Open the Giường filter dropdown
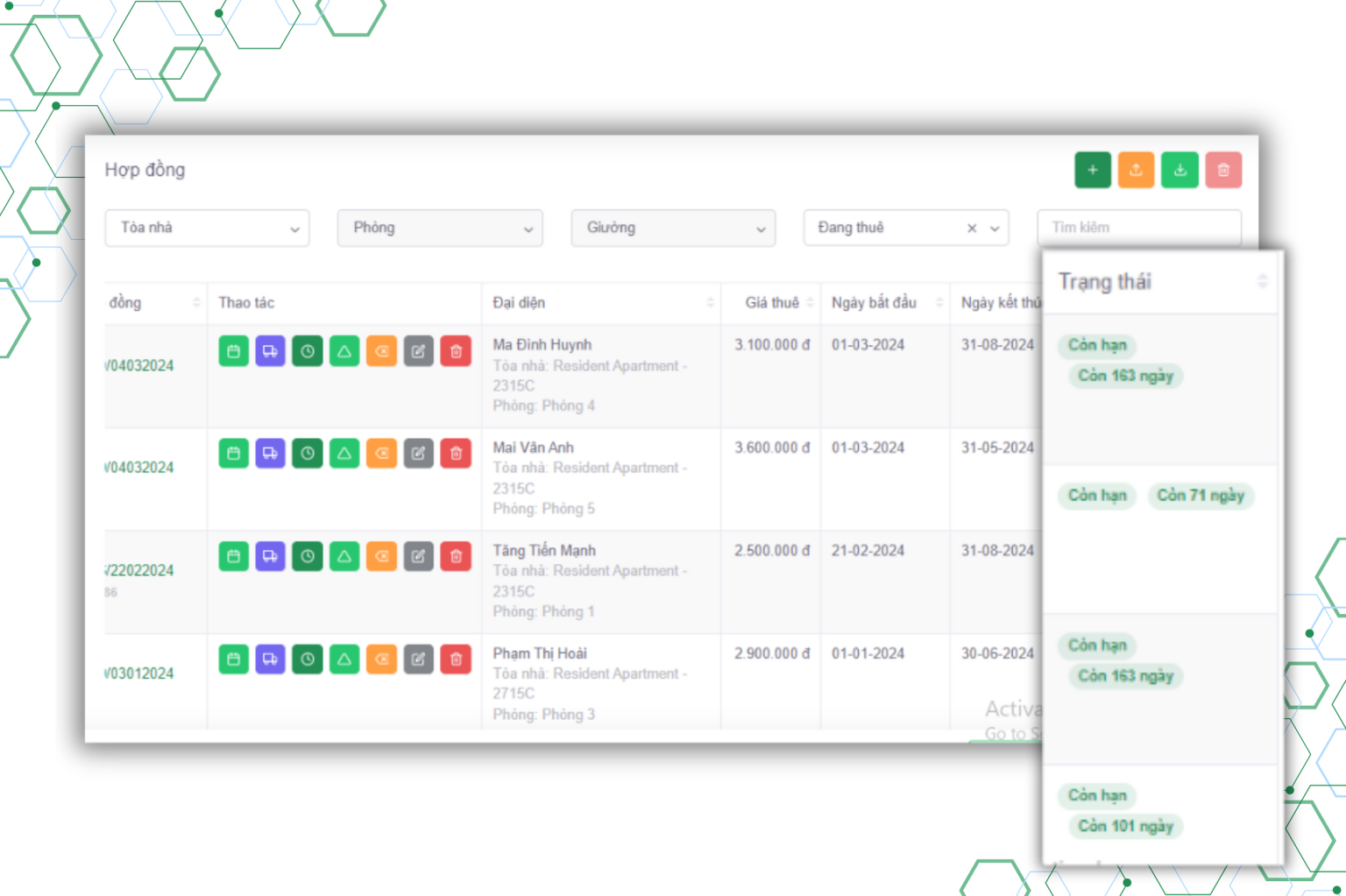 (x=673, y=228)
